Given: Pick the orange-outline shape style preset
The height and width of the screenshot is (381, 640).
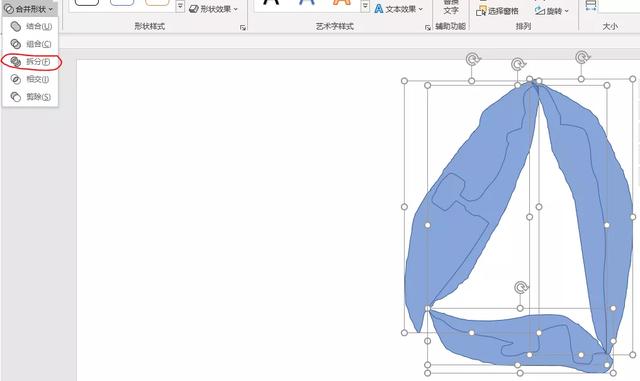Looking at the screenshot, I should point(158,3).
